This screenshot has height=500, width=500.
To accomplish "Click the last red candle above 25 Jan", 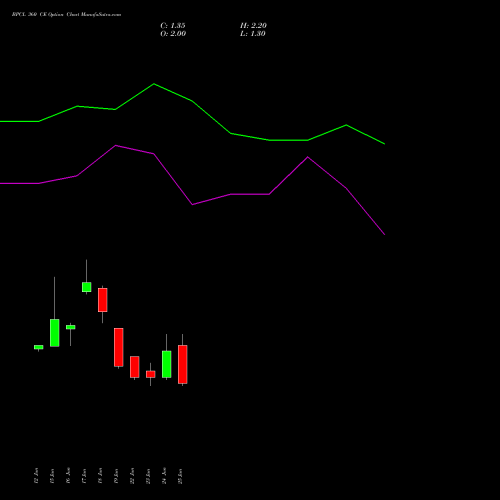I will pyautogui.click(x=183, y=364).
